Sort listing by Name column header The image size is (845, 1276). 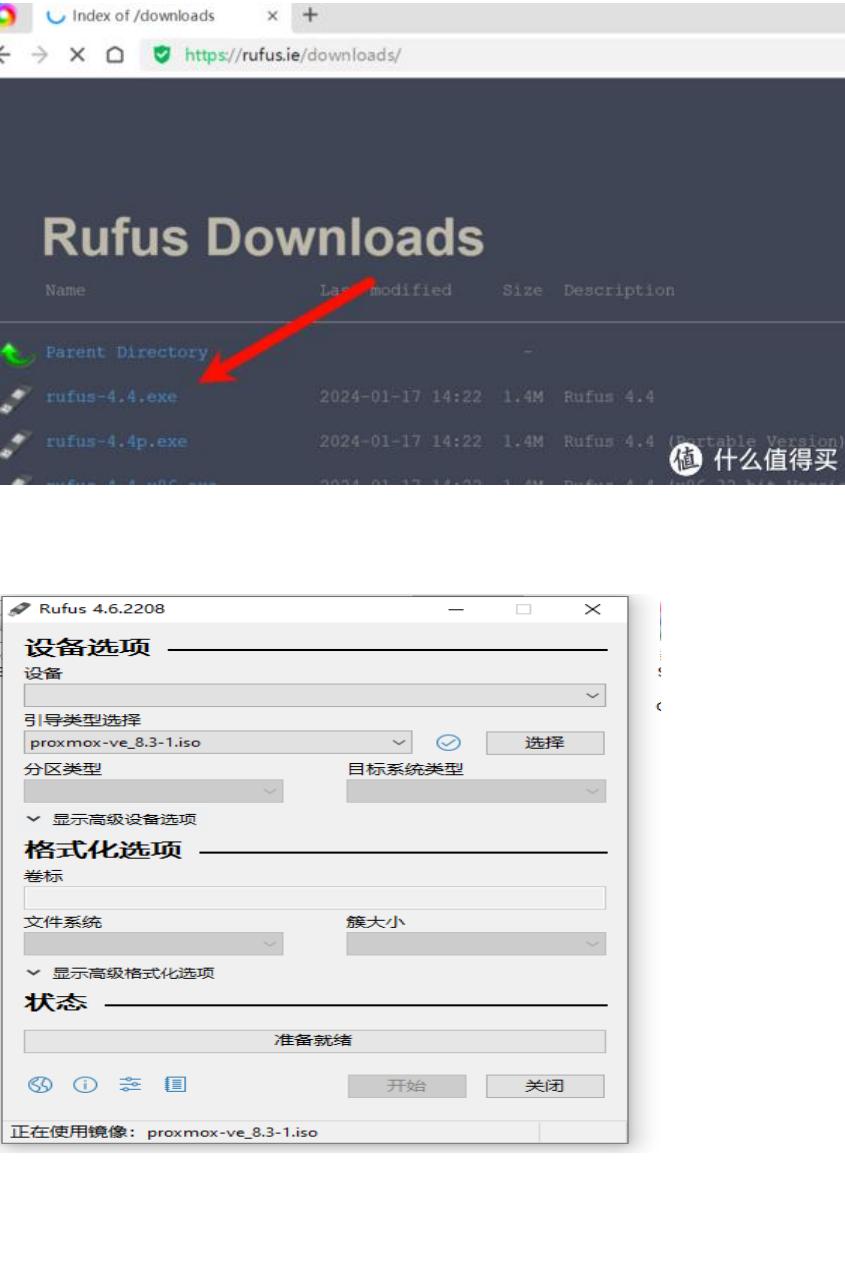point(65,290)
